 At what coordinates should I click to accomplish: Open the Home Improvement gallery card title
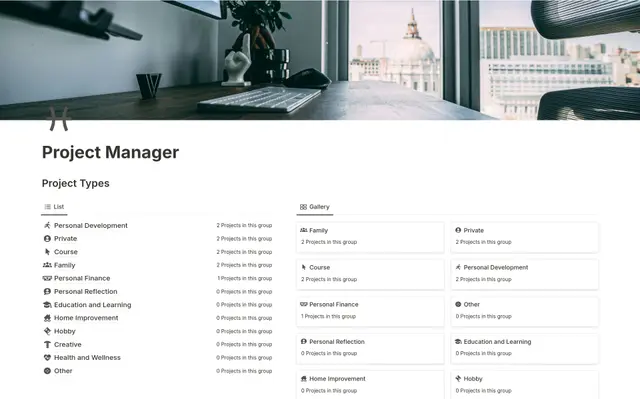[337, 379]
